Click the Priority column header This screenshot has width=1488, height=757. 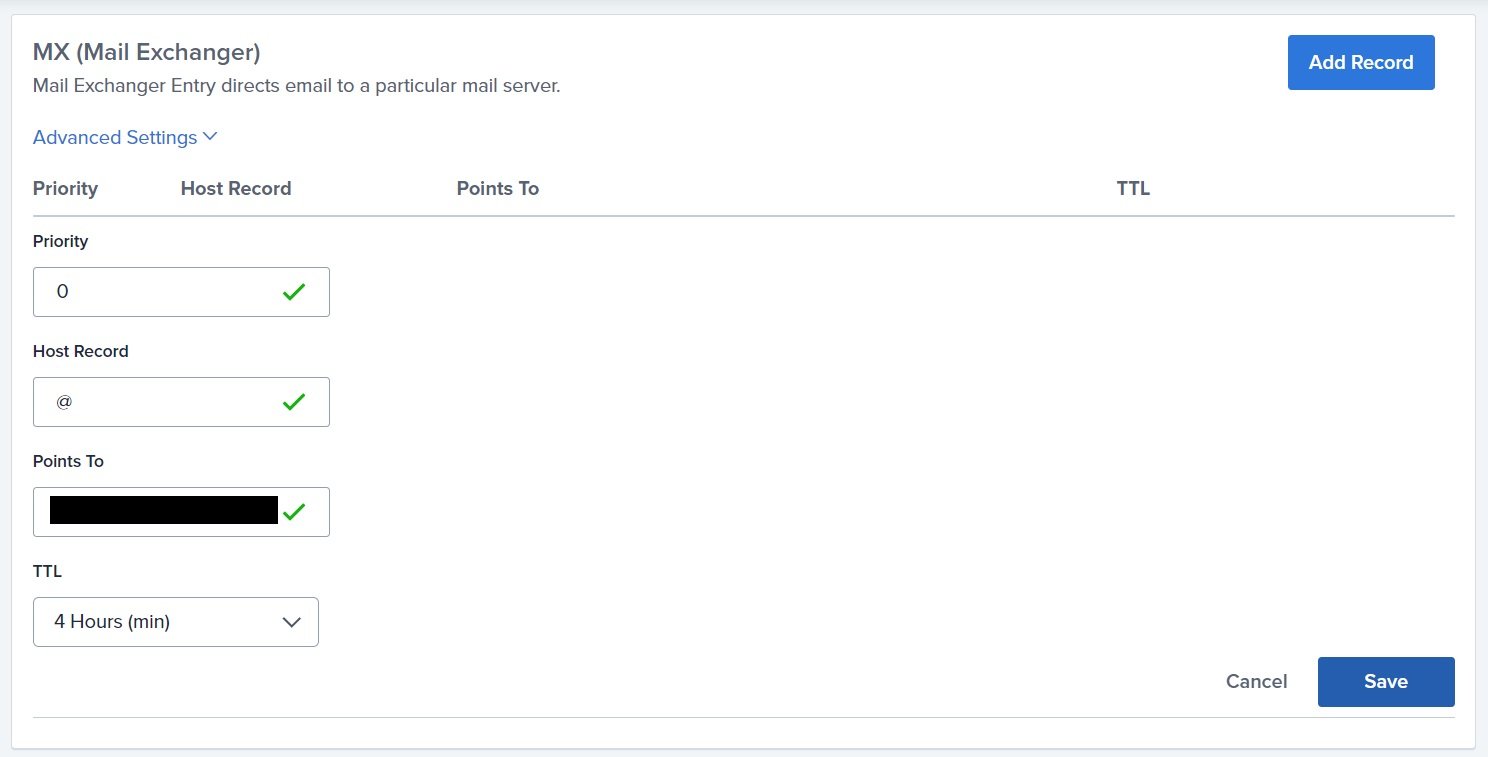[x=65, y=188]
